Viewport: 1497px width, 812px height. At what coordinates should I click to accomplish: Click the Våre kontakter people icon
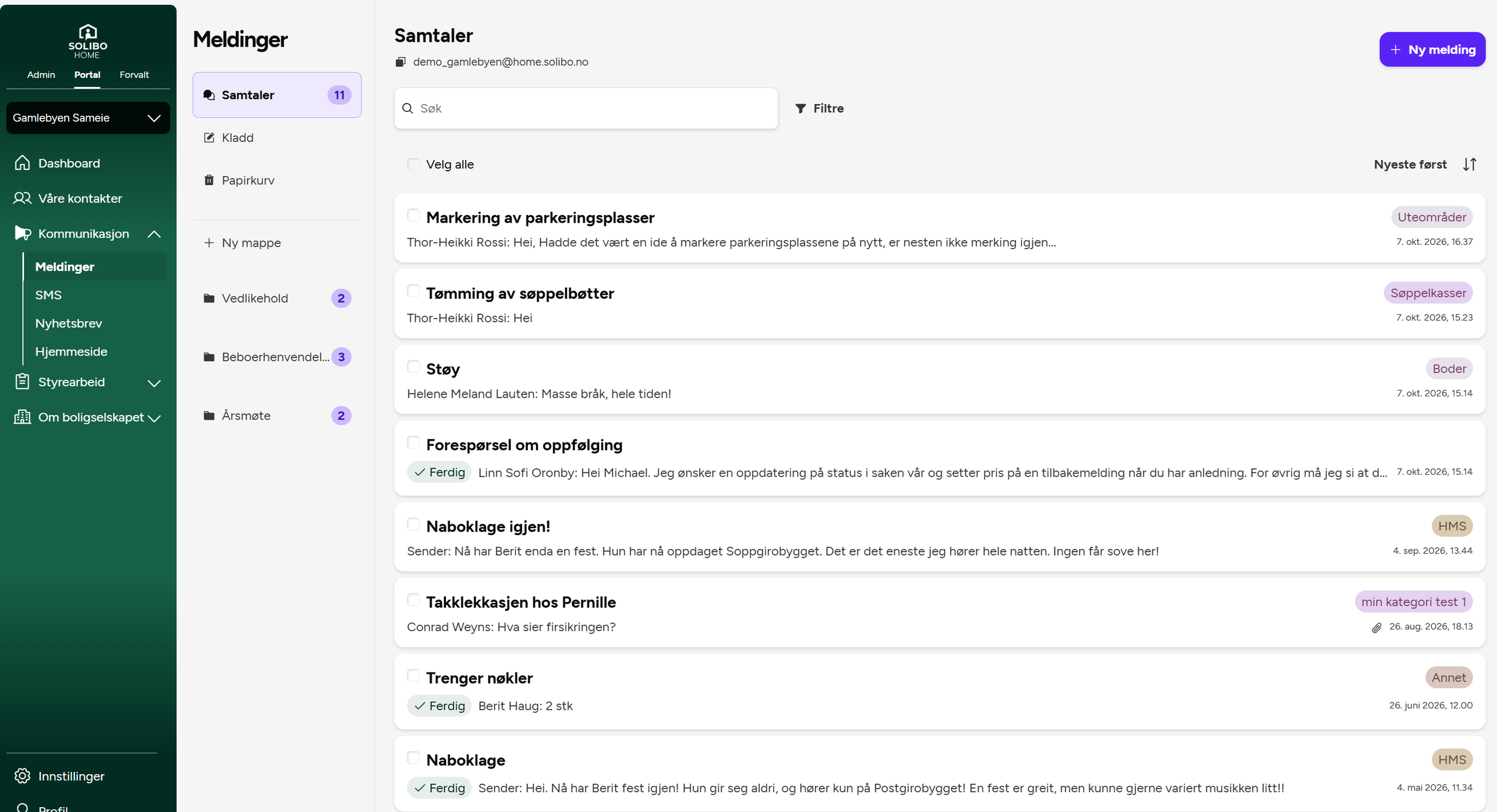point(22,198)
